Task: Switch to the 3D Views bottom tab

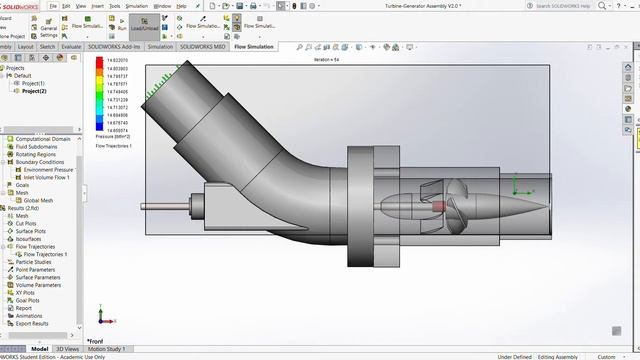Action: pyautogui.click(x=67, y=349)
